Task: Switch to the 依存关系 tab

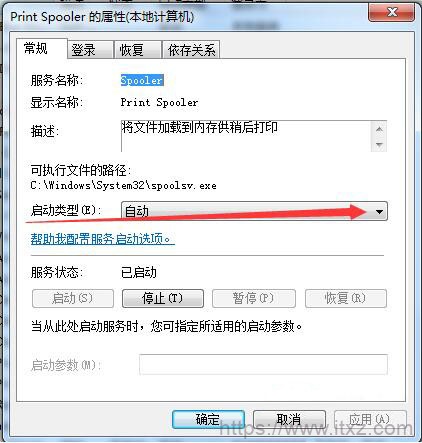Action: [x=191, y=50]
